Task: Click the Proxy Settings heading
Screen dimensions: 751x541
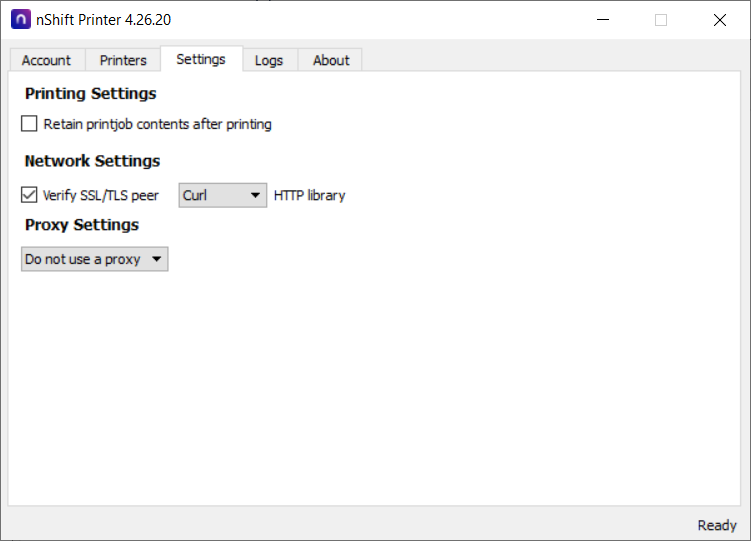Action: pyautogui.click(x=82, y=225)
